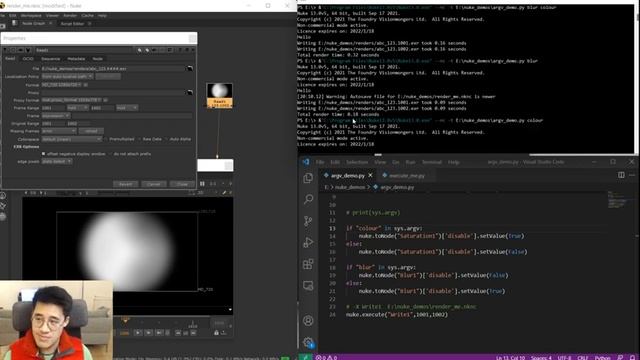640x360 pixels.
Task: Open Manage gear icon in VS Code
Action: [308, 342]
